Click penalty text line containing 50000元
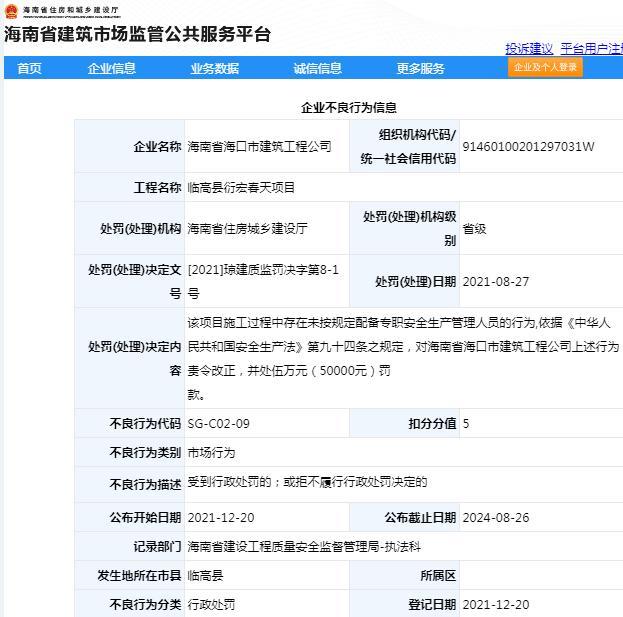This screenshot has width=623, height=617. pyautogui.click(x=289, y=371)
